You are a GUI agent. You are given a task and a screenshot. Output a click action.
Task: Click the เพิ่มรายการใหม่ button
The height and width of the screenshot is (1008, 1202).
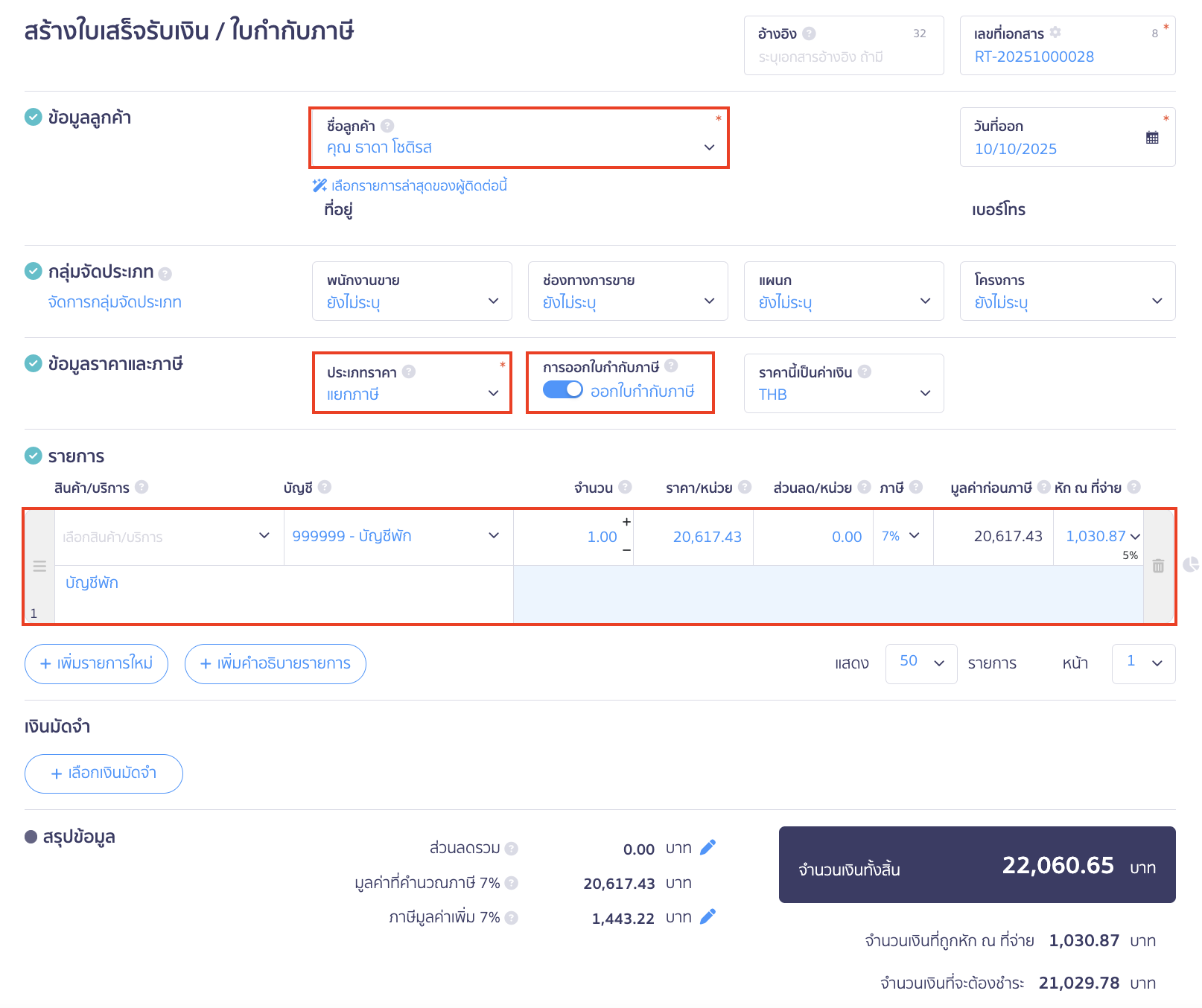tap(96, 663)
